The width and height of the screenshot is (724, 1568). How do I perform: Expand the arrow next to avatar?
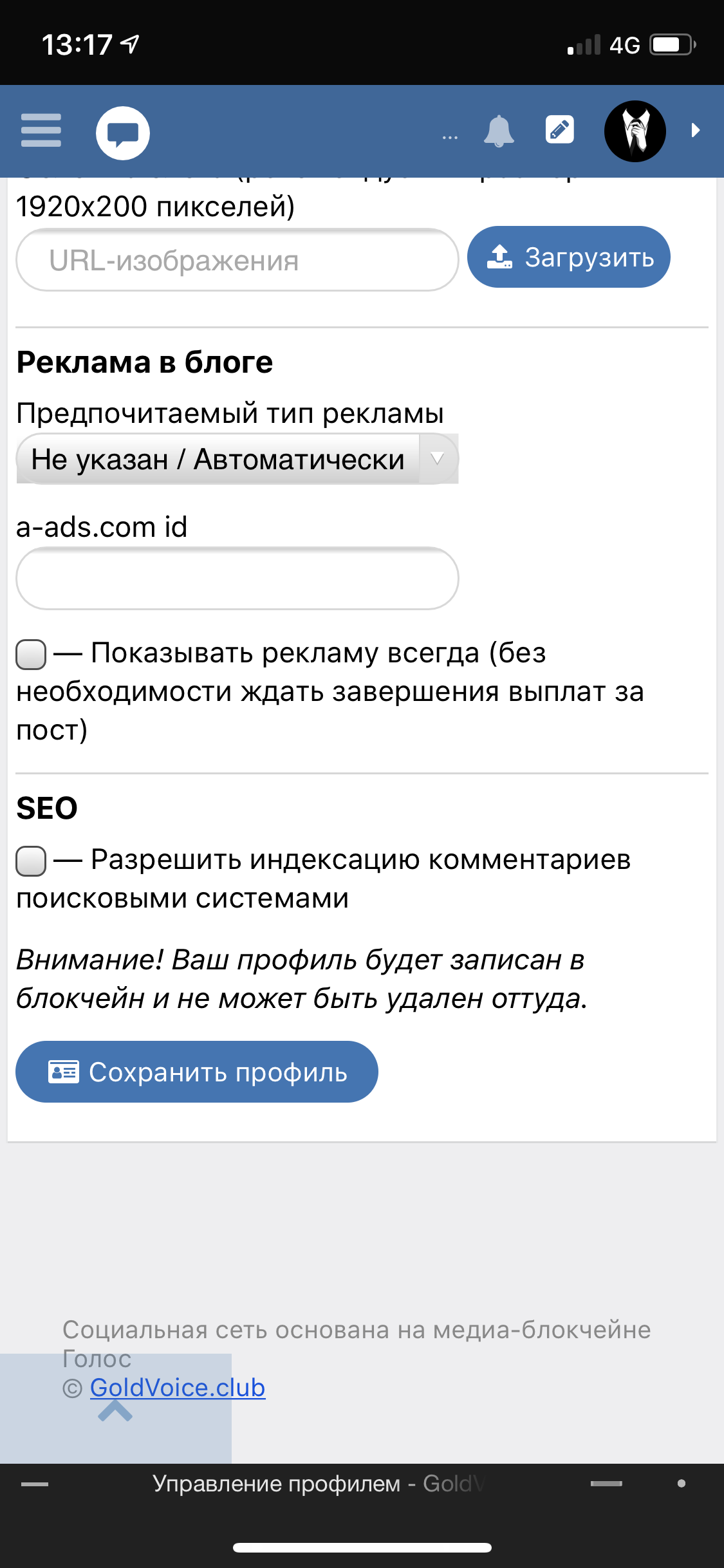695,131
